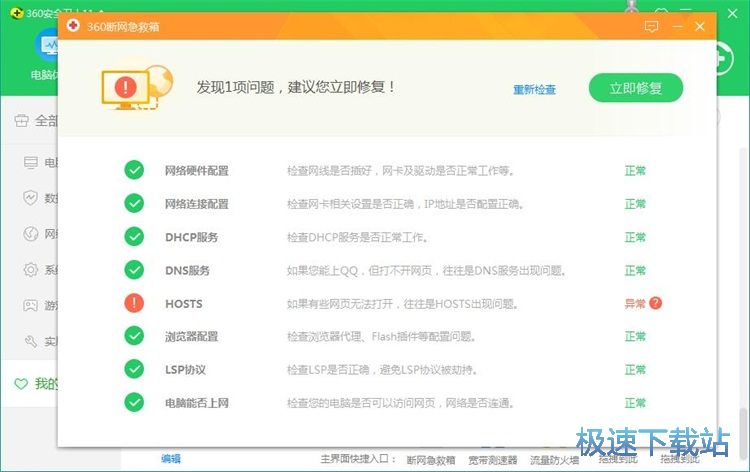
Task: Click the red cross logo of 360断网急救箱
Action: (73, 25)
